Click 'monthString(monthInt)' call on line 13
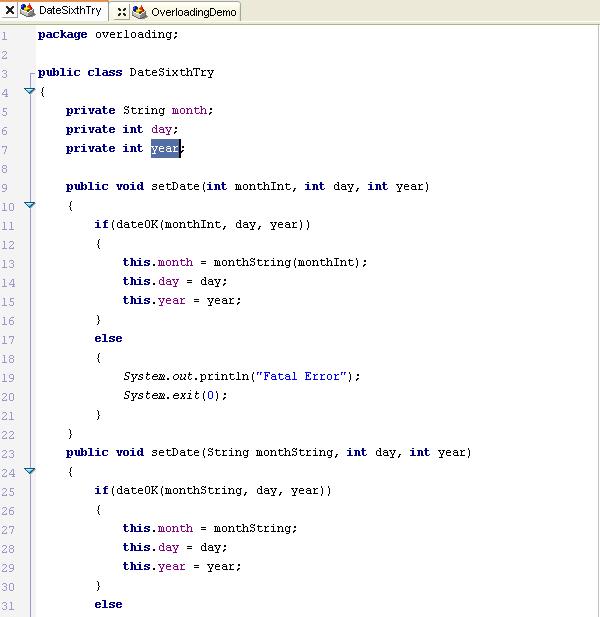Image resolution: width=600 pixels, height=617 pixels. point(287,262)
